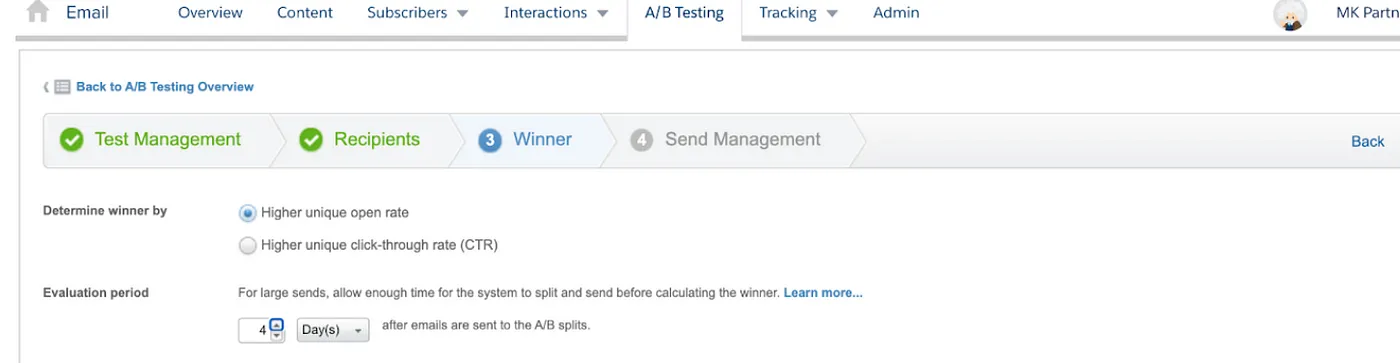
Task: Open the Day(s) unit dropdown
Action: (333, 330)
